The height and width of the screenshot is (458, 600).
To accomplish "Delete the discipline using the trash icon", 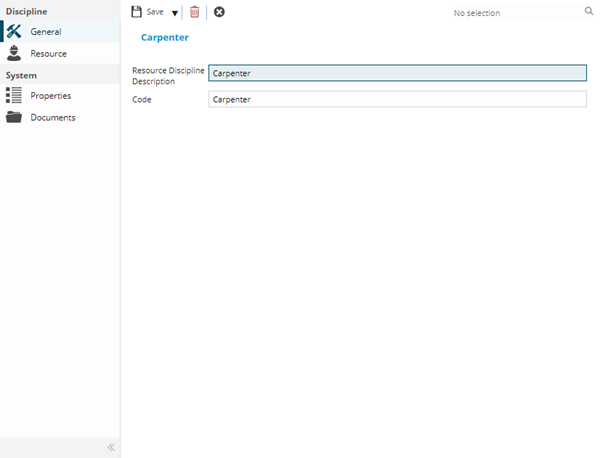I will 195,12.
